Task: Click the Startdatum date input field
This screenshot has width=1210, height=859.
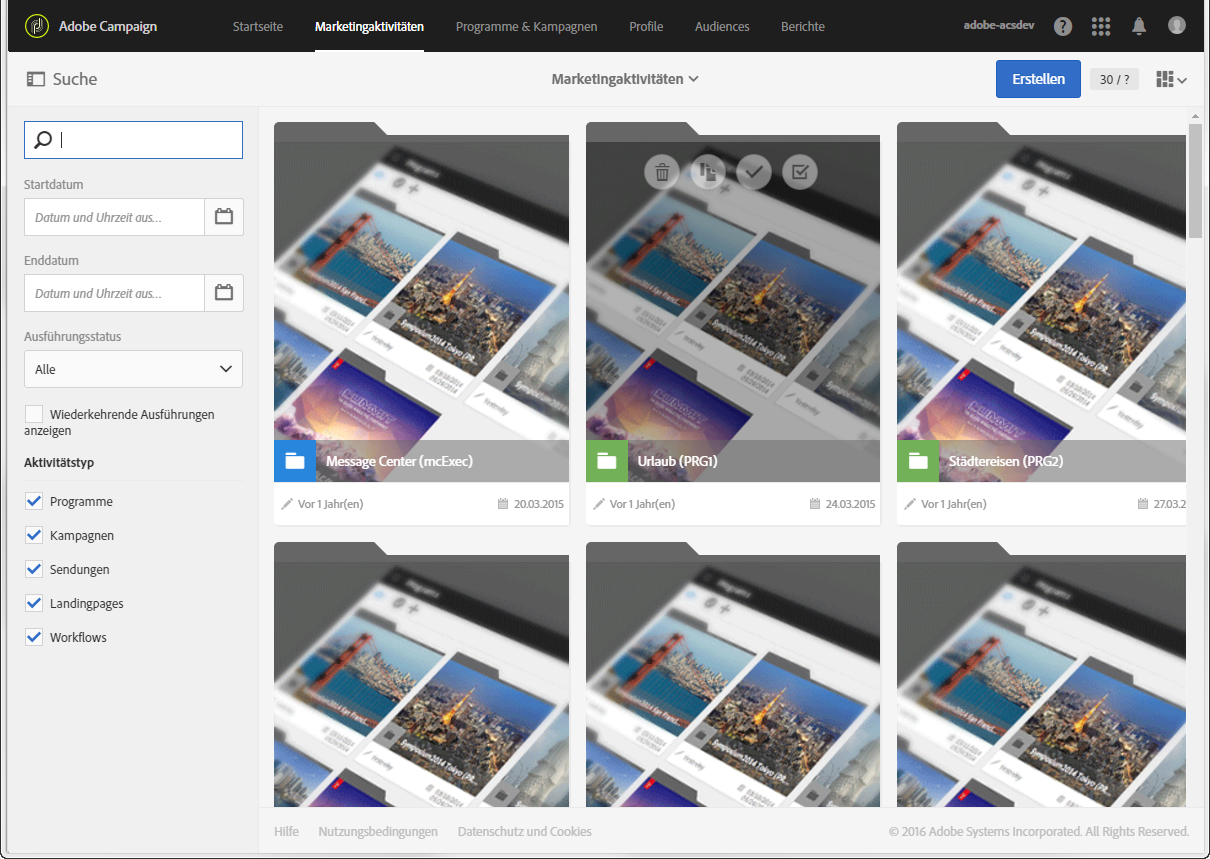Action: point(114,216)
